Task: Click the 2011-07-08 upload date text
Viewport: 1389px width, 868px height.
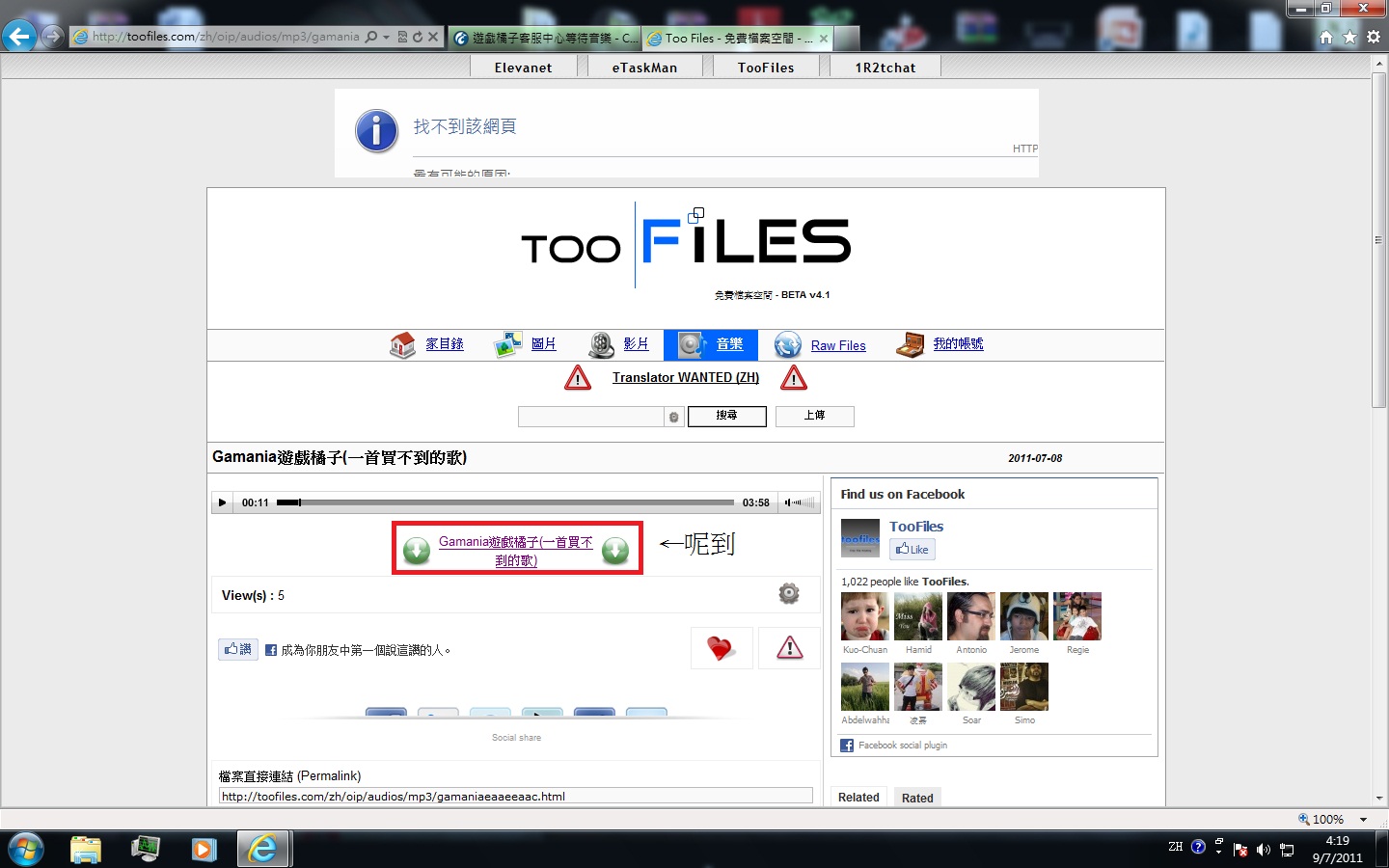Action: point(1035,458)
